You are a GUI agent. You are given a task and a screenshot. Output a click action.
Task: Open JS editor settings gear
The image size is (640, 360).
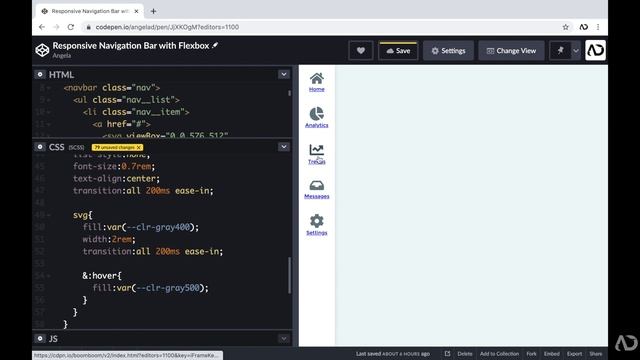(x=40, y=338)
